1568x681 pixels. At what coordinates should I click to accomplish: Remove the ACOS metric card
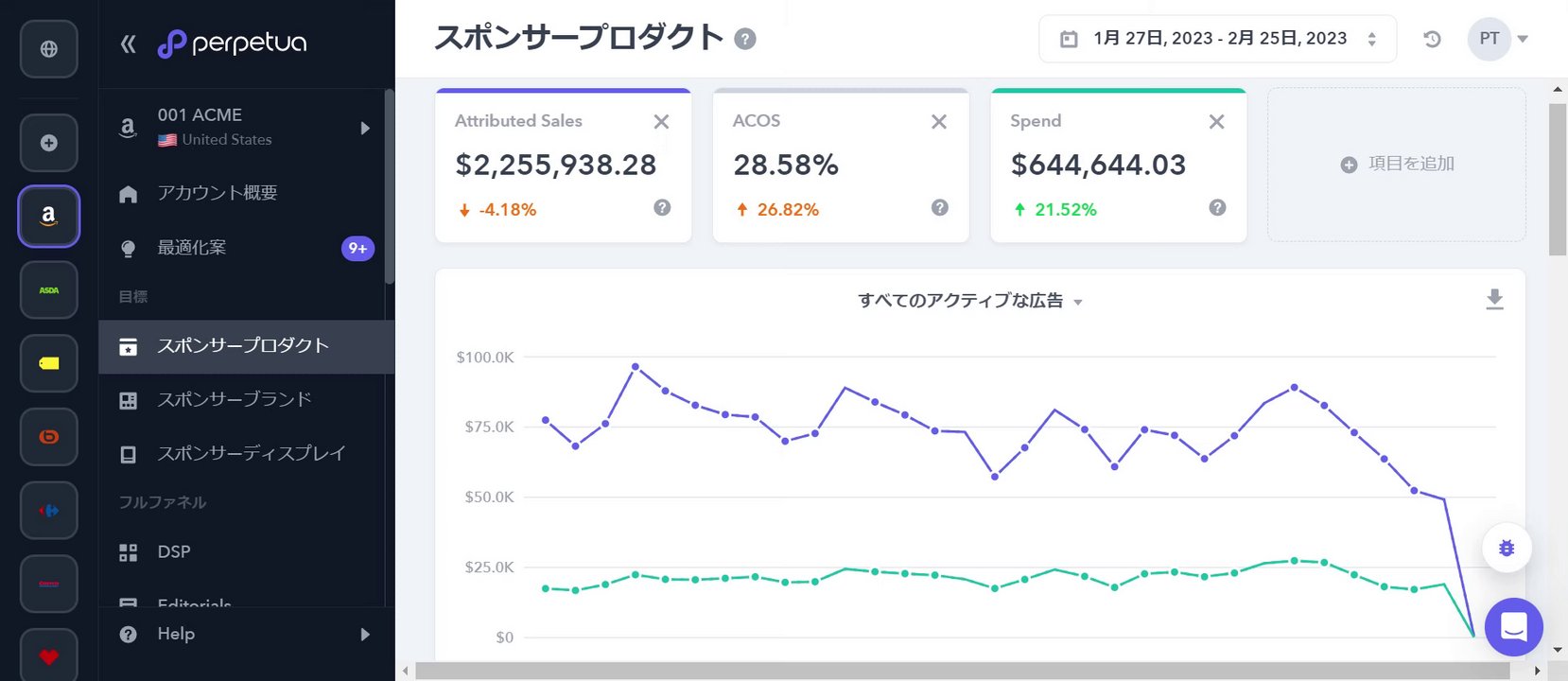(939, 121)
